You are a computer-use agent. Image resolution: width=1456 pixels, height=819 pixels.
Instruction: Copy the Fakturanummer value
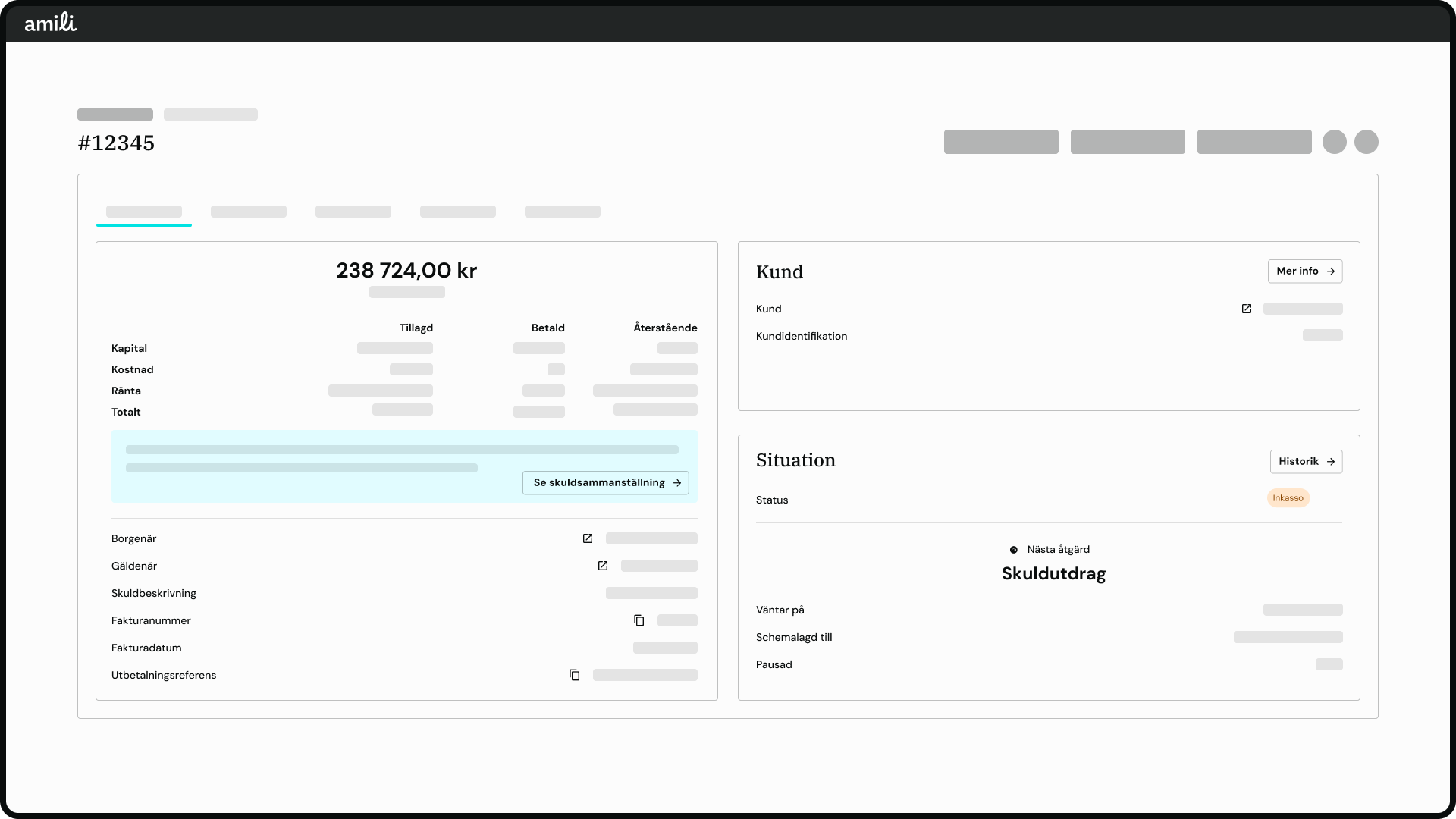point(639,620)
